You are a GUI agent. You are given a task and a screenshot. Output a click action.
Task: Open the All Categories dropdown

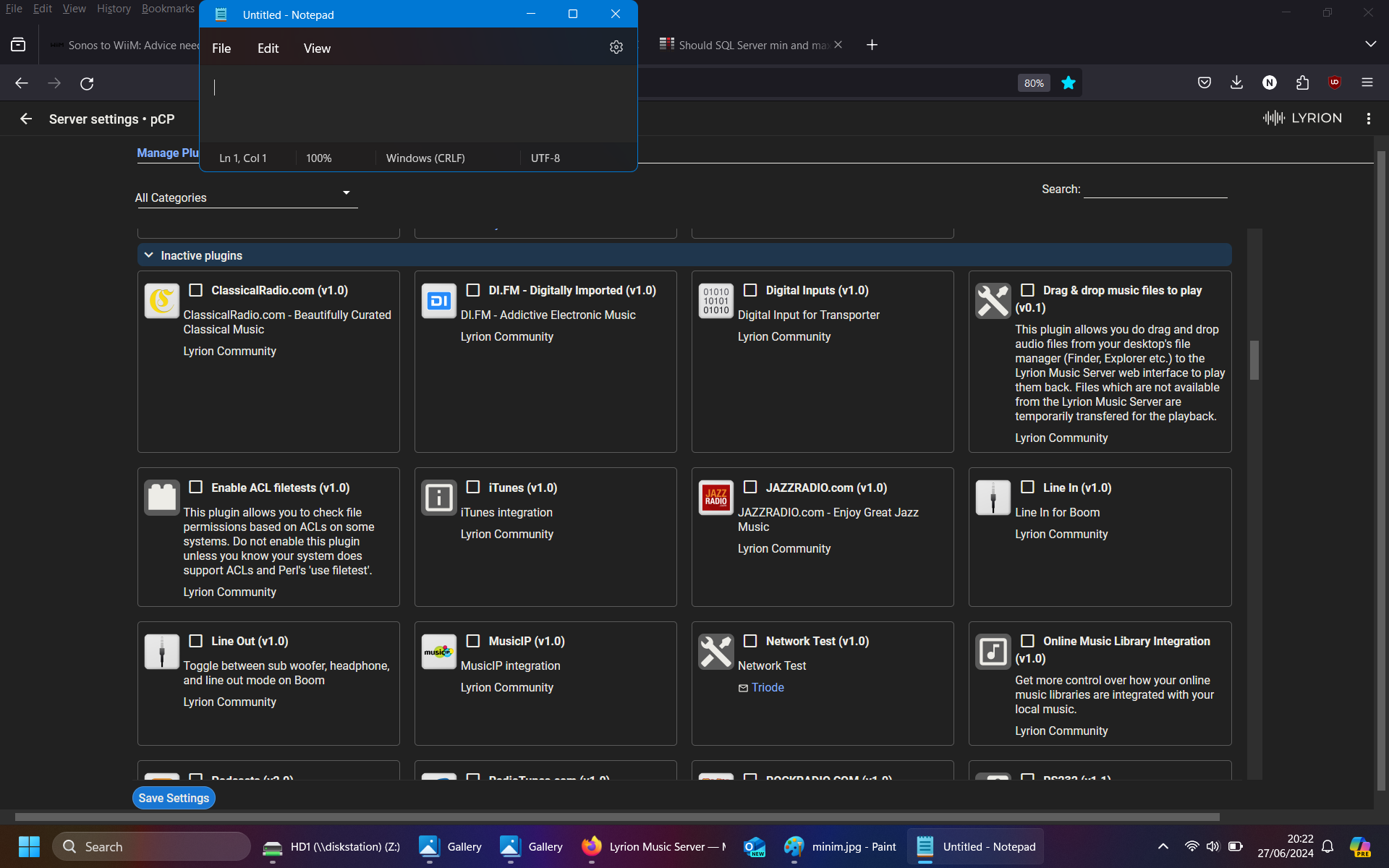[246, 197]
